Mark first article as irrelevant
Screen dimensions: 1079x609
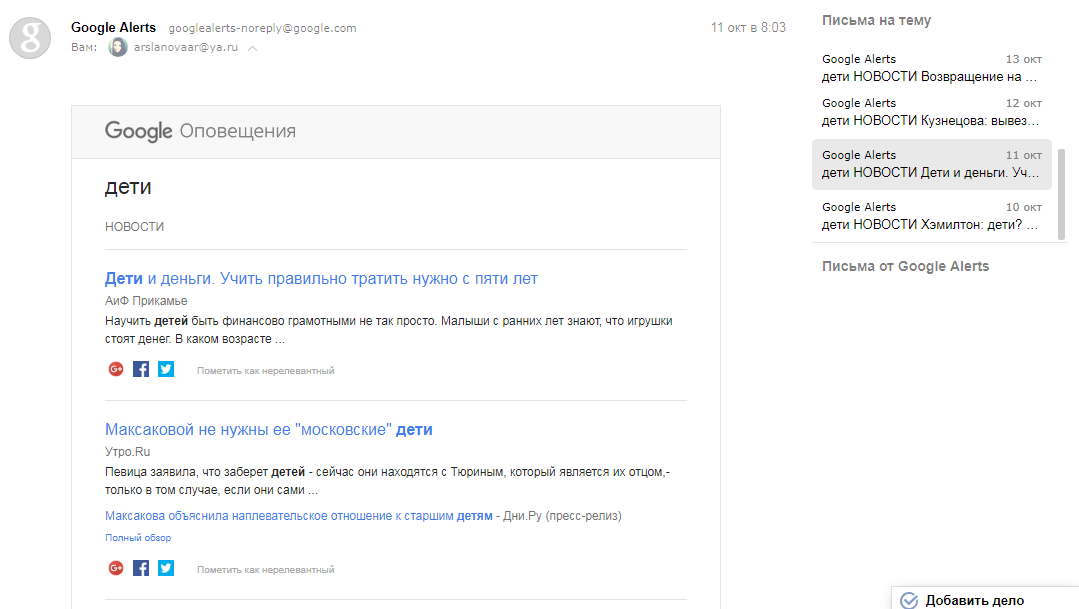pos(265,371)
